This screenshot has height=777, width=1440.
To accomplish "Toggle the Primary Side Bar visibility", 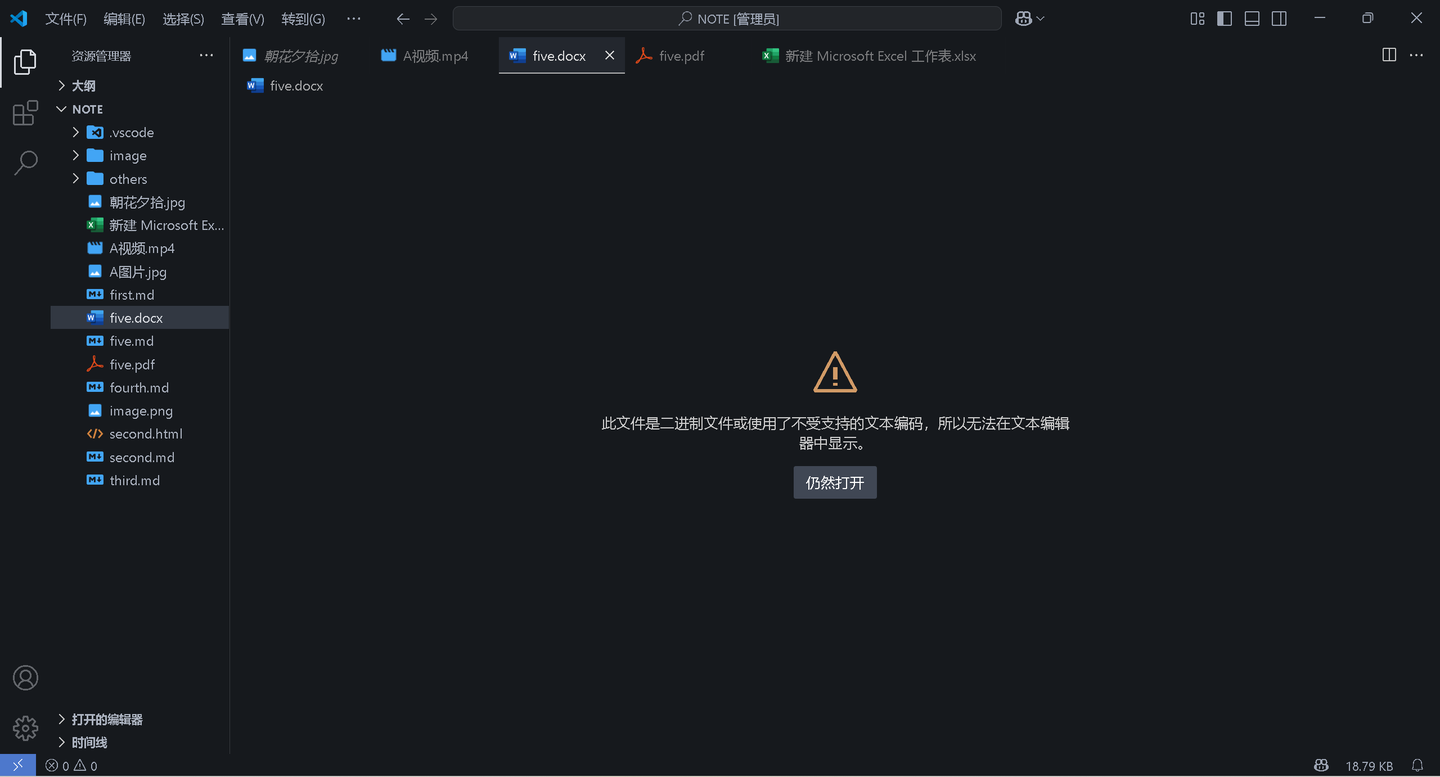I will click(x=1224, y=18).
